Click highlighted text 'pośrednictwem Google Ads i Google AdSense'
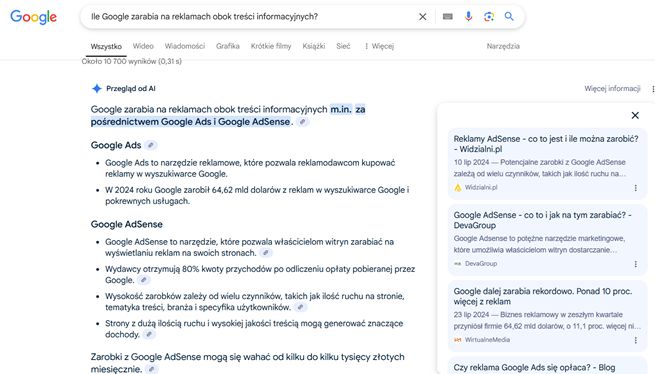The width and height of the screenshot is (655, 374). [x=190, y=122]
